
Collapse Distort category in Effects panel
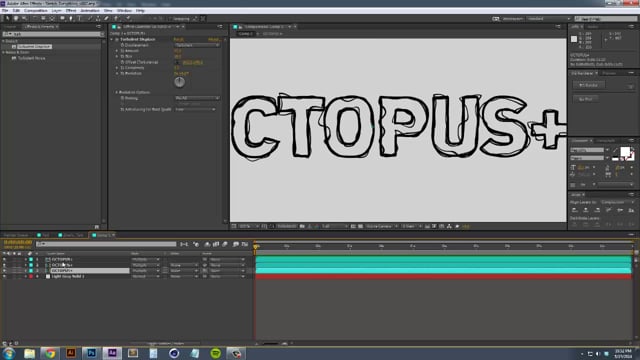tap(4, 41)
